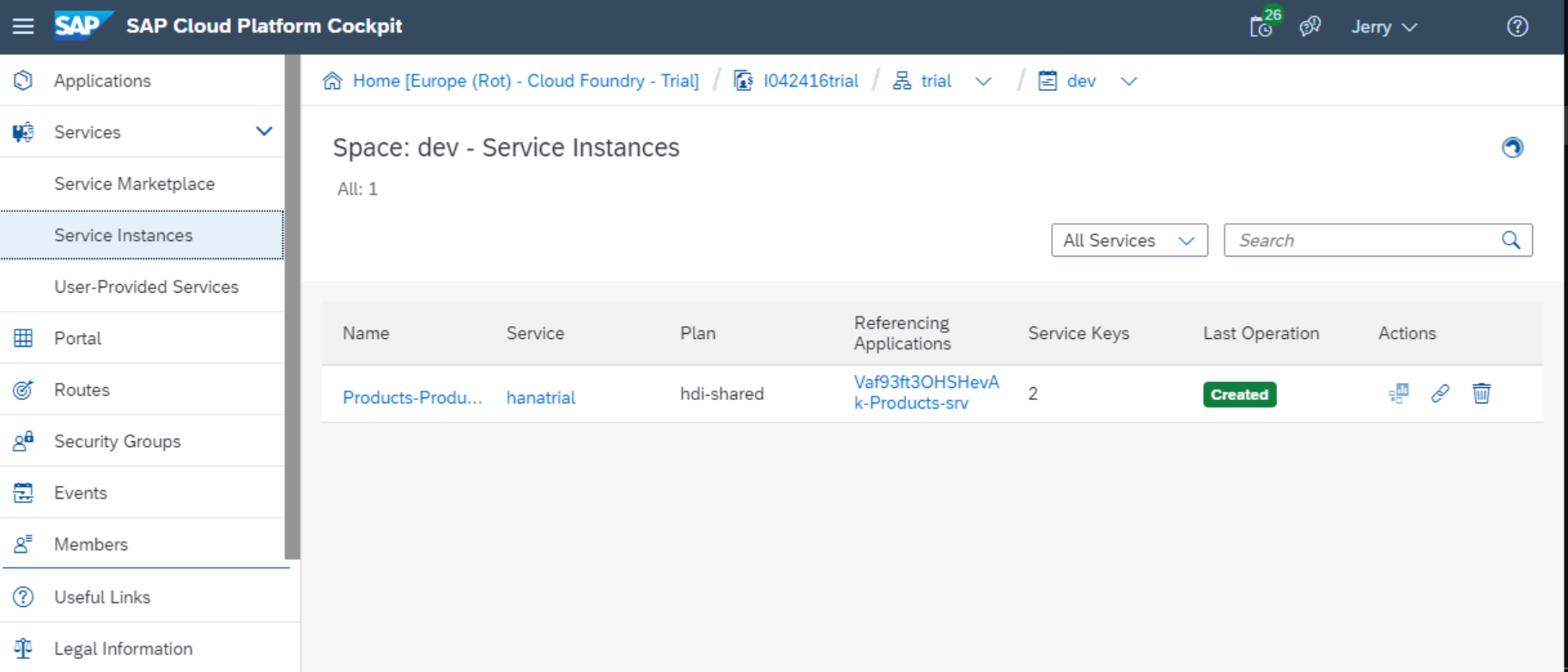Click the SAP logo

[x=82, y=26]
